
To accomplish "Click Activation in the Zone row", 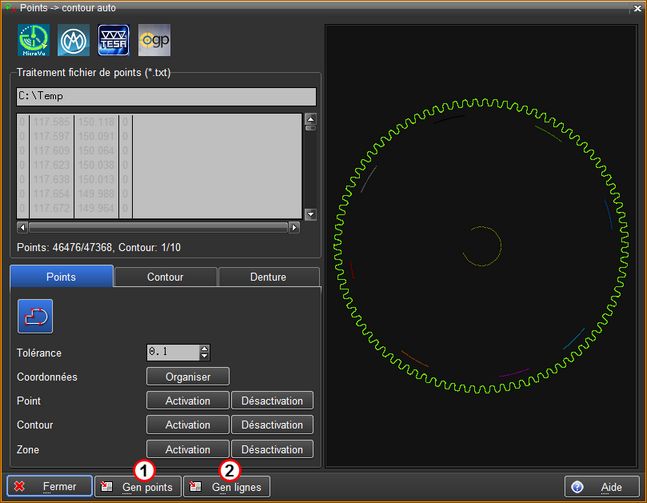I will coord(188,450).
